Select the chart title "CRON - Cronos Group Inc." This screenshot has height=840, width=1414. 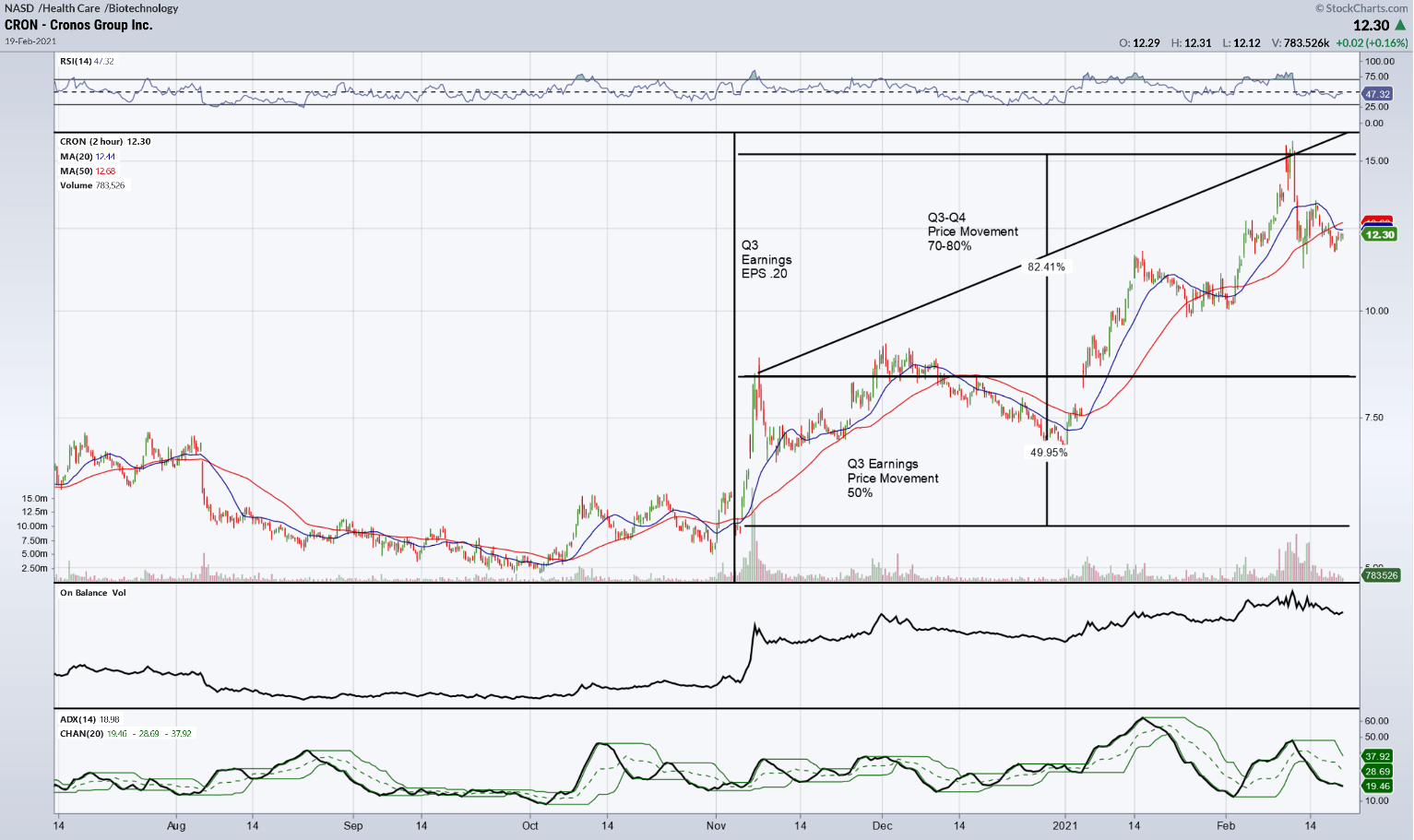point(78,25)
